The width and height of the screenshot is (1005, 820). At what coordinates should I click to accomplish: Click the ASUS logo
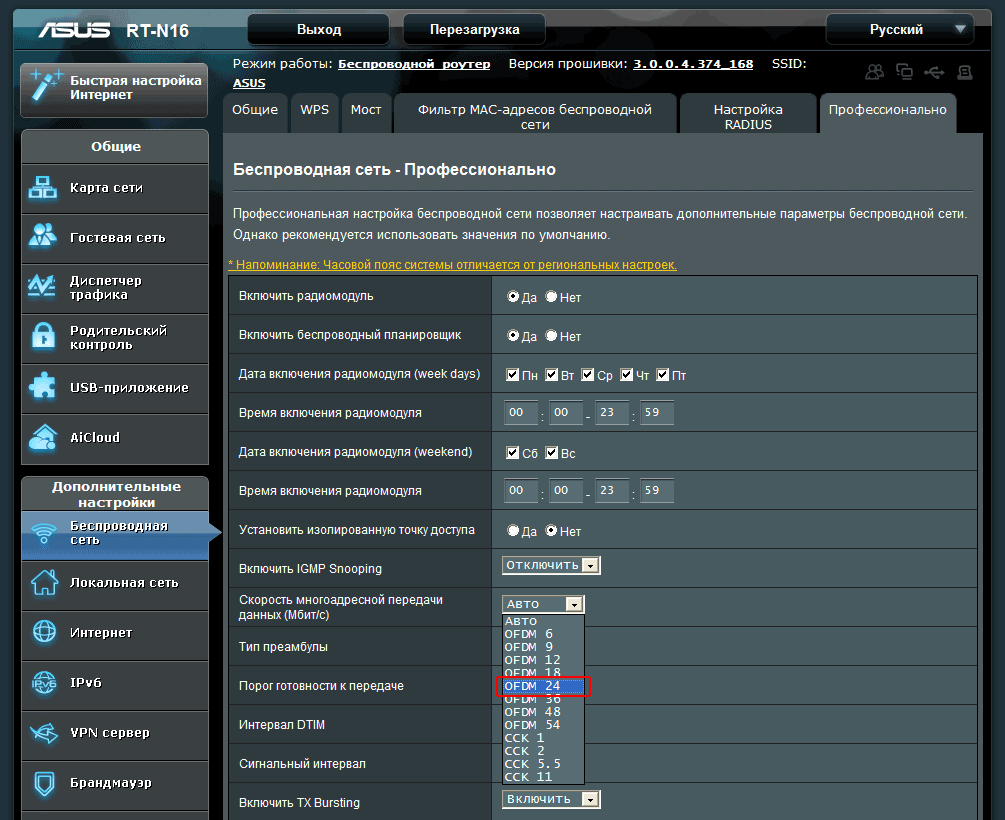[74, 30]
